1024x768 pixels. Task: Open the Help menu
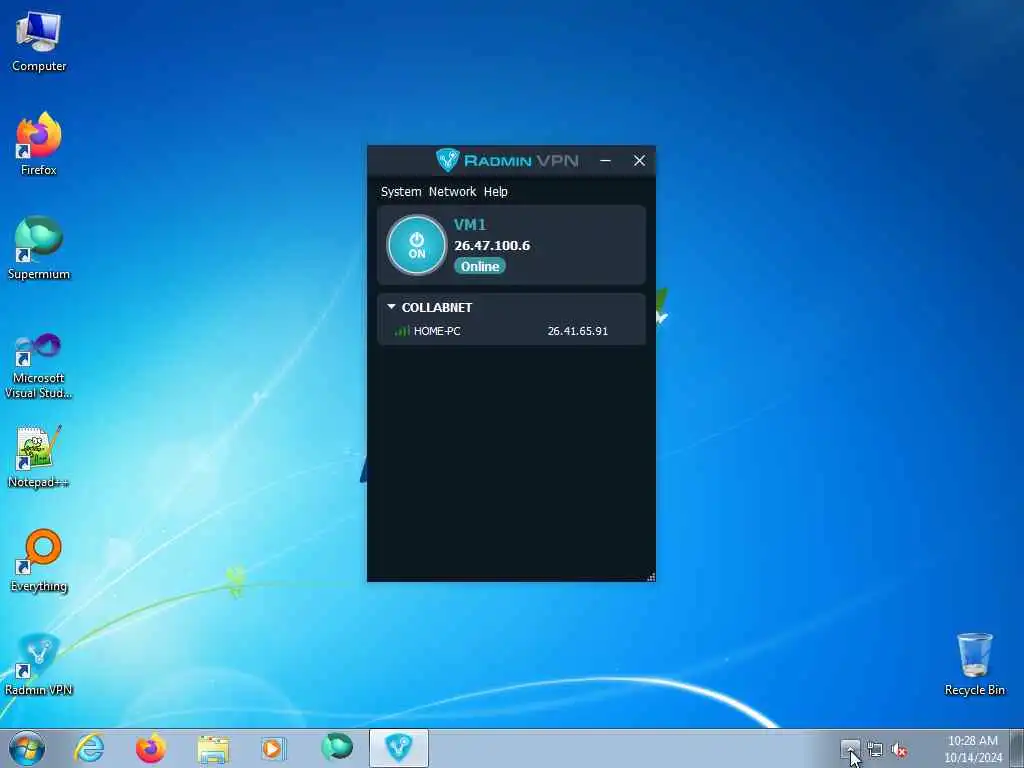(x=496, y=191)
